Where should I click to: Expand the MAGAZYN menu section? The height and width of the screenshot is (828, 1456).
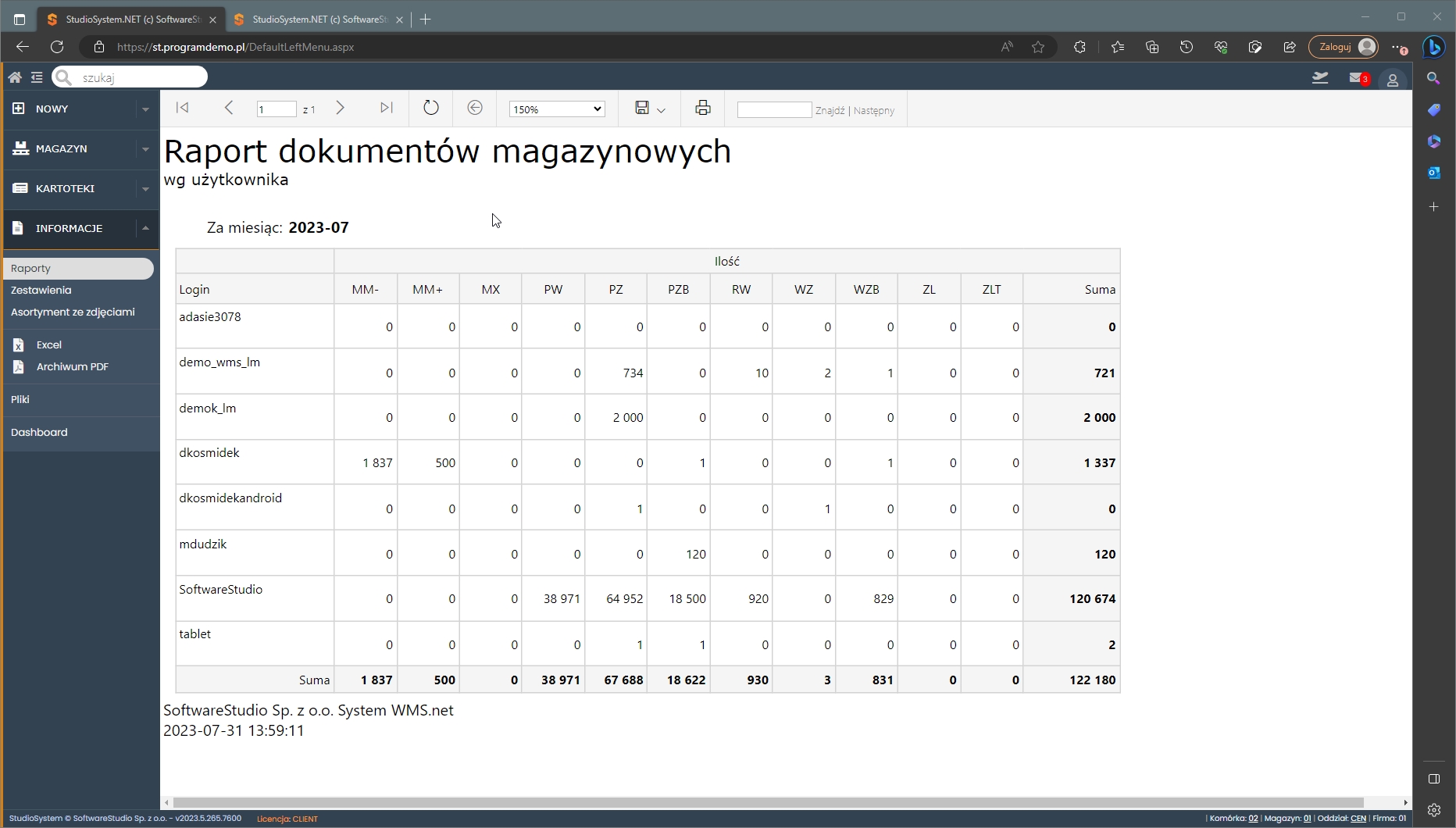pyautogui.click(x=145, y=148)
